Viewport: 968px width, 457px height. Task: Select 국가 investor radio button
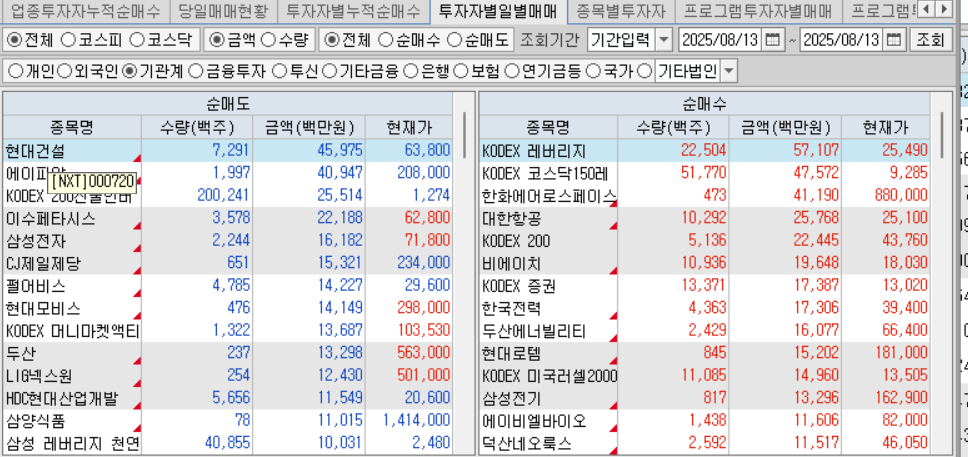click(592, 72)
